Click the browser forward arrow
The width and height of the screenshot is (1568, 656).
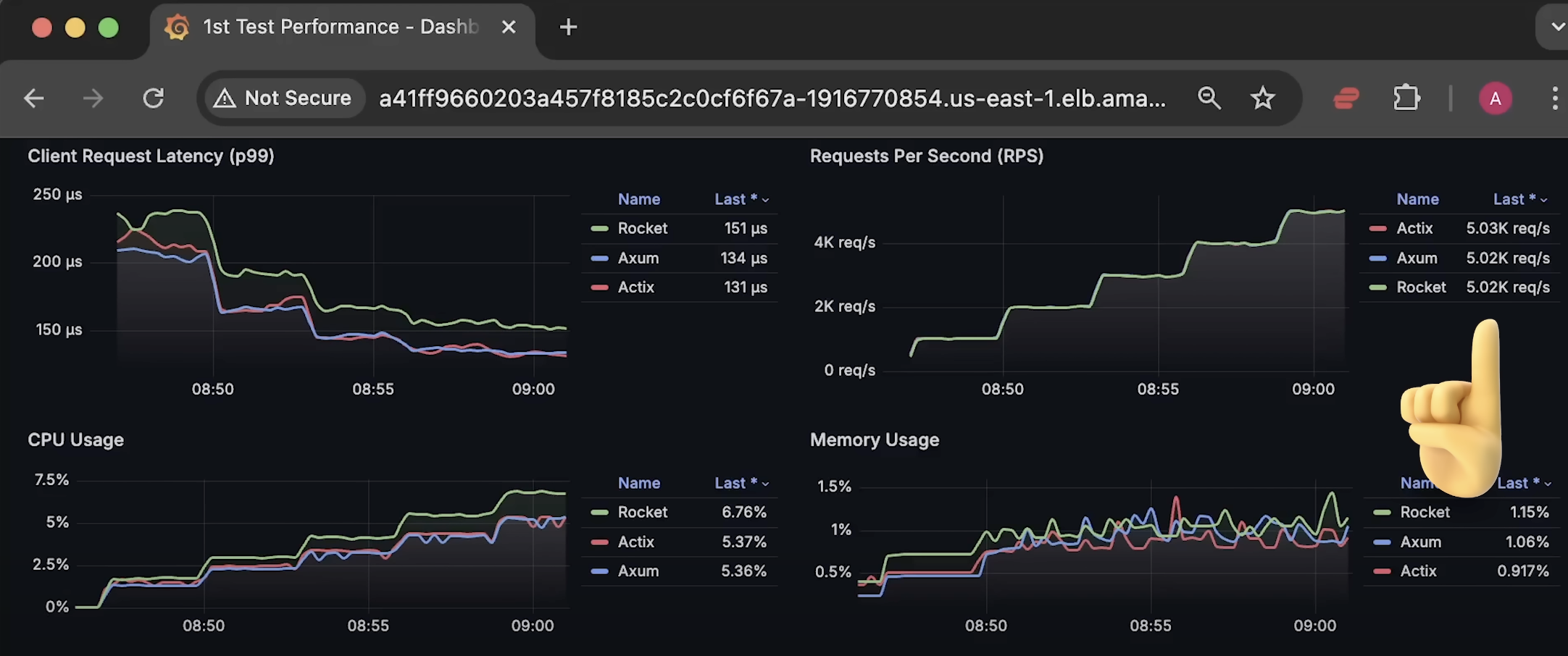coord(93,98)
